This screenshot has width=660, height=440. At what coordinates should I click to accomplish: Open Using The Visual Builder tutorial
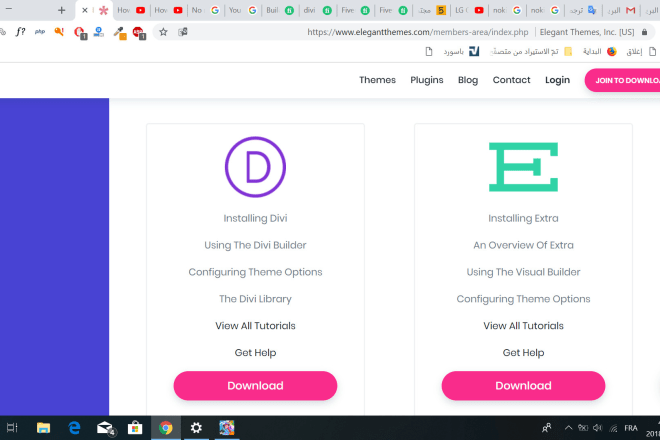(523, 272)
